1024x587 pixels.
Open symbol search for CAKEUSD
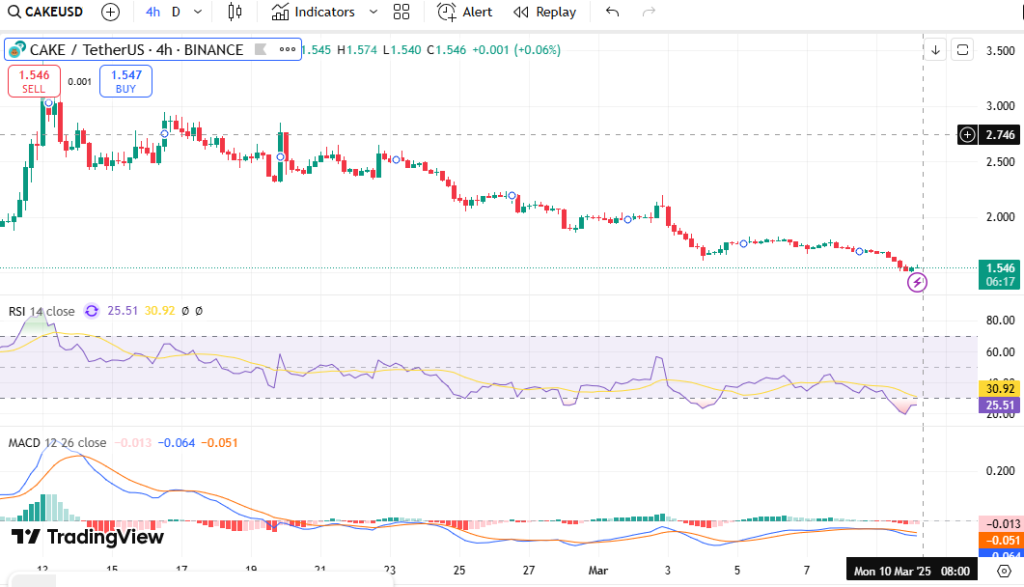(46, 12)
